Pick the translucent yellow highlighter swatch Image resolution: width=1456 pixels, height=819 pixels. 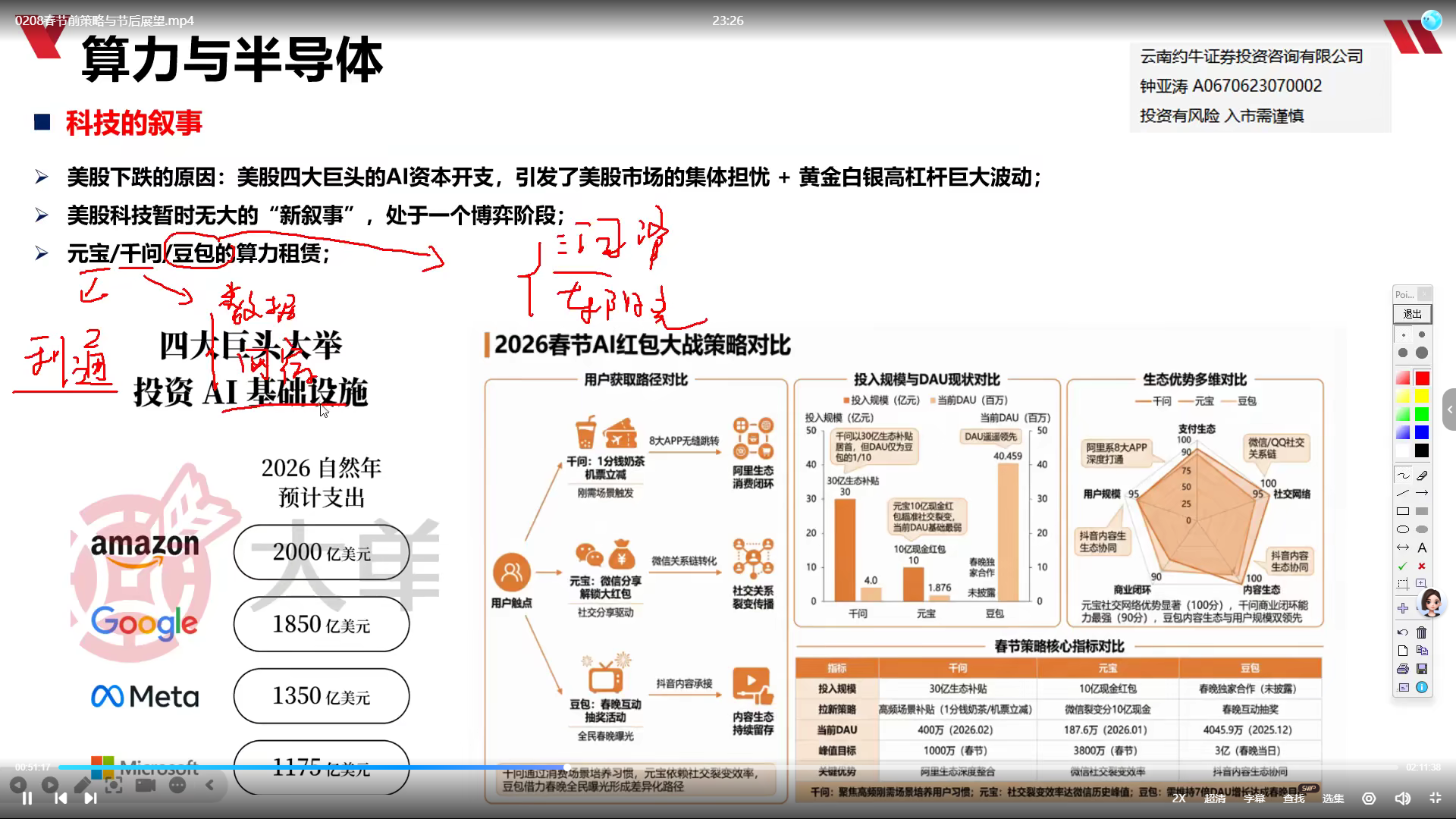tap(1403, 396)
